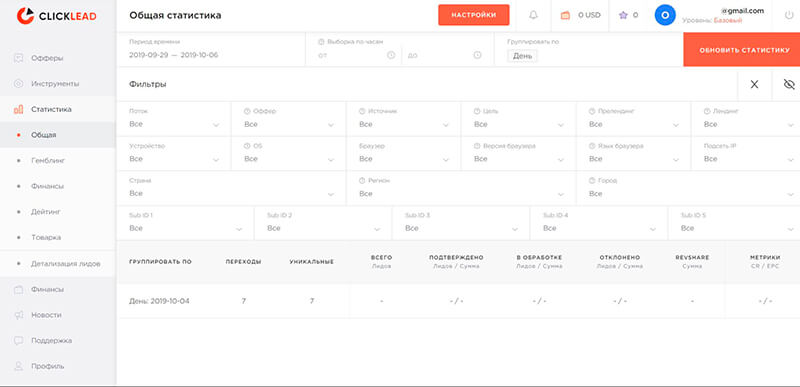This screenshot has height=387, width=800.
Task: Click the ClickLead logo
Action: point(56,16)
